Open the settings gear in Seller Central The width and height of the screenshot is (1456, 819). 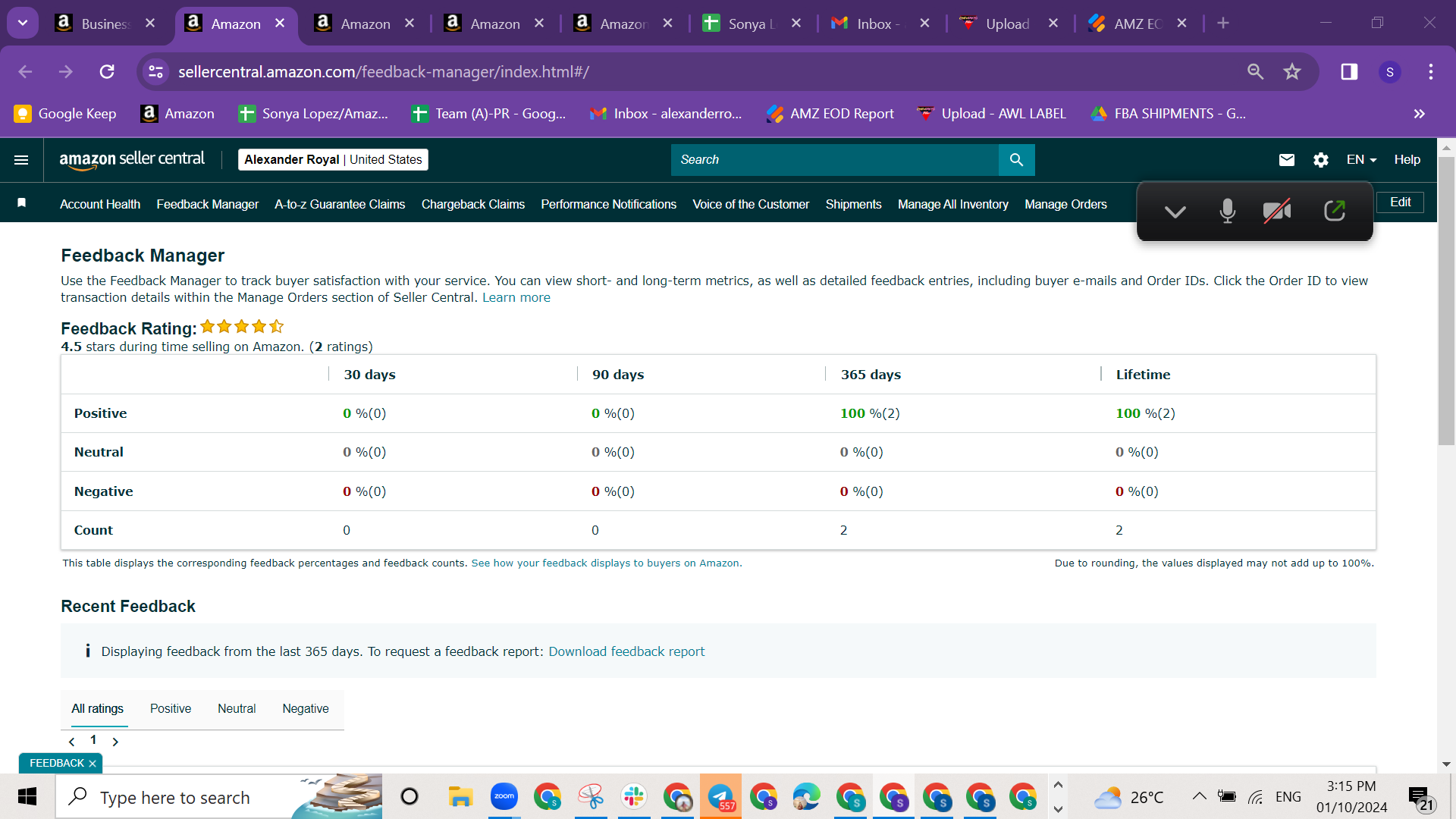[1321, 160]
